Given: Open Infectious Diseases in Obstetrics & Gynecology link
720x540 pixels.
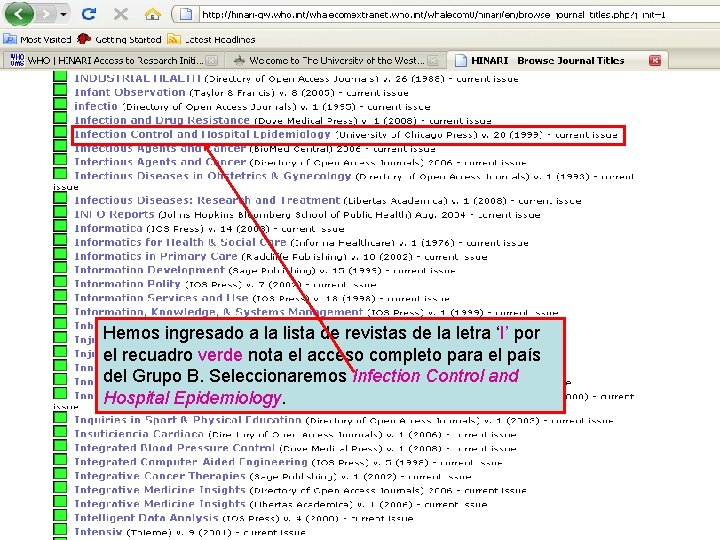Looking at the screenshot, I should click(x=213, y=176).
